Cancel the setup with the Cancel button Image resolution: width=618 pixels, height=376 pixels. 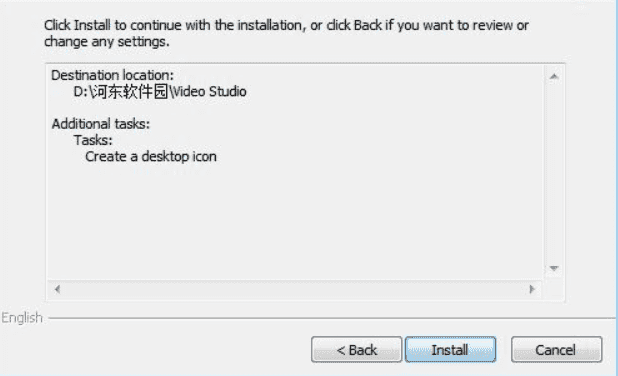click(x=556, y=349)
